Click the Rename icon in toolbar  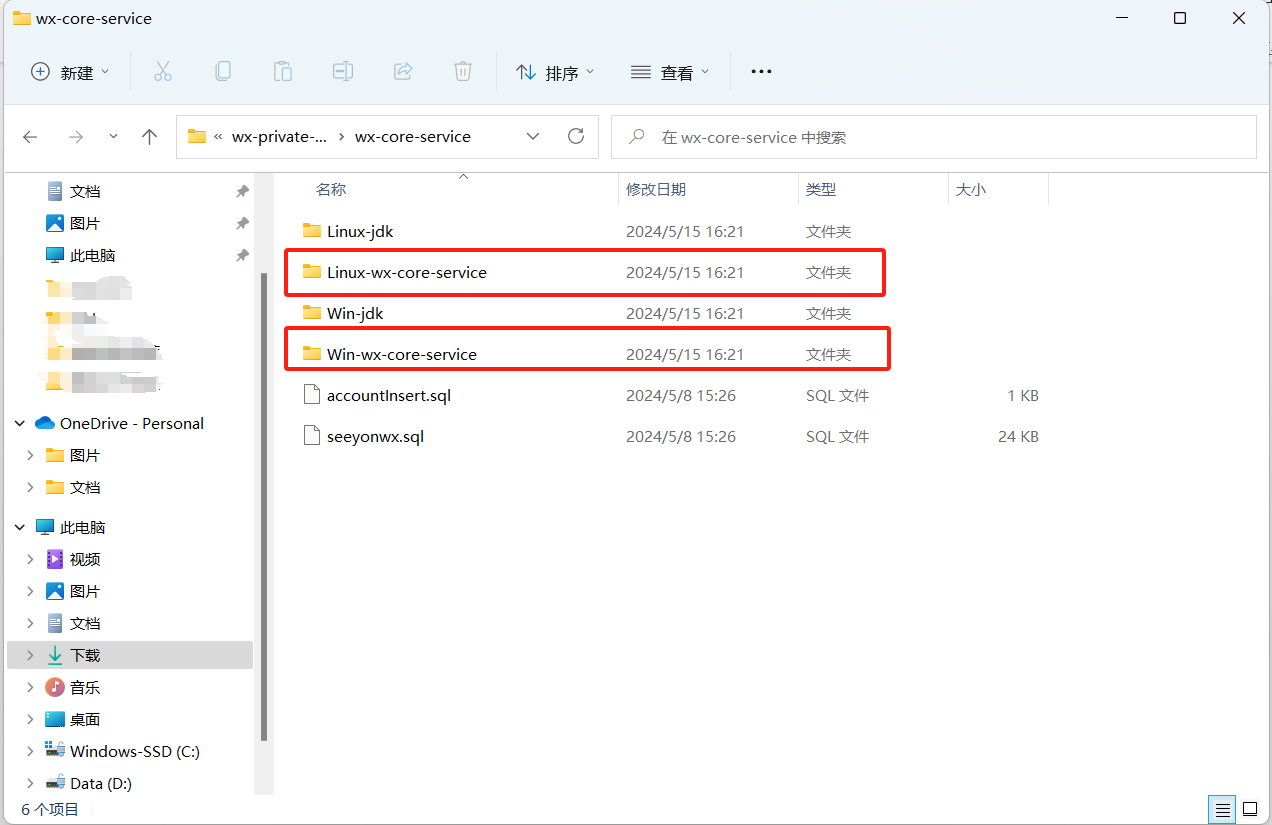click(x=343, y=71)
